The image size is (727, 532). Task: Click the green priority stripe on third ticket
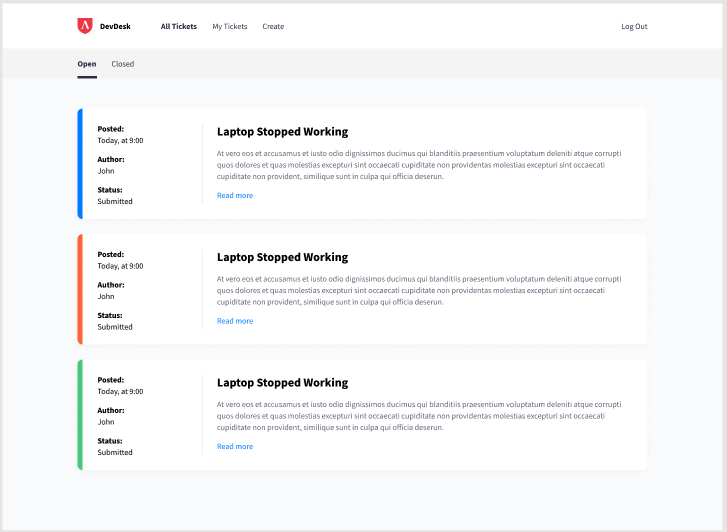click(80, 415)
